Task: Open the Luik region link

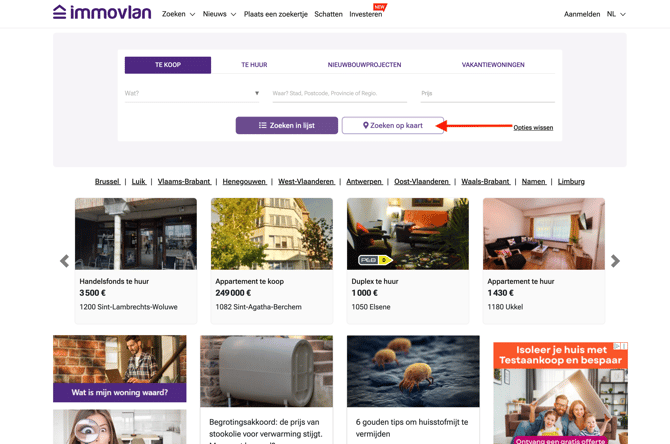Action: click(x=139, y=182)
